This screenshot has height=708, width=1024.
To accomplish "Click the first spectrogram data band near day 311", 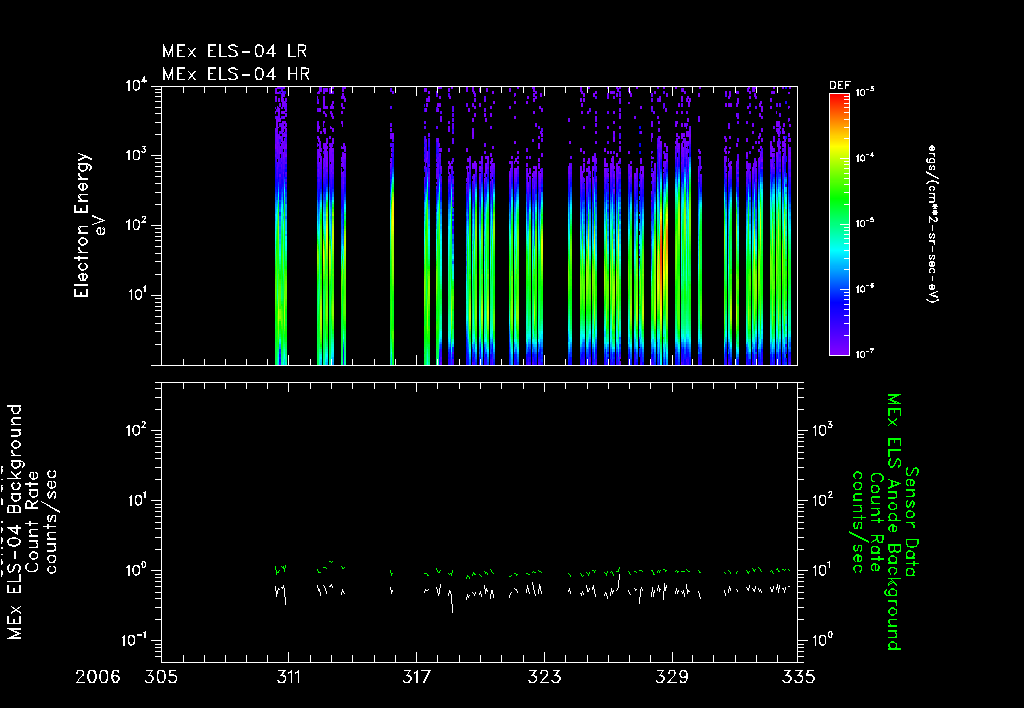I will 281,225.
